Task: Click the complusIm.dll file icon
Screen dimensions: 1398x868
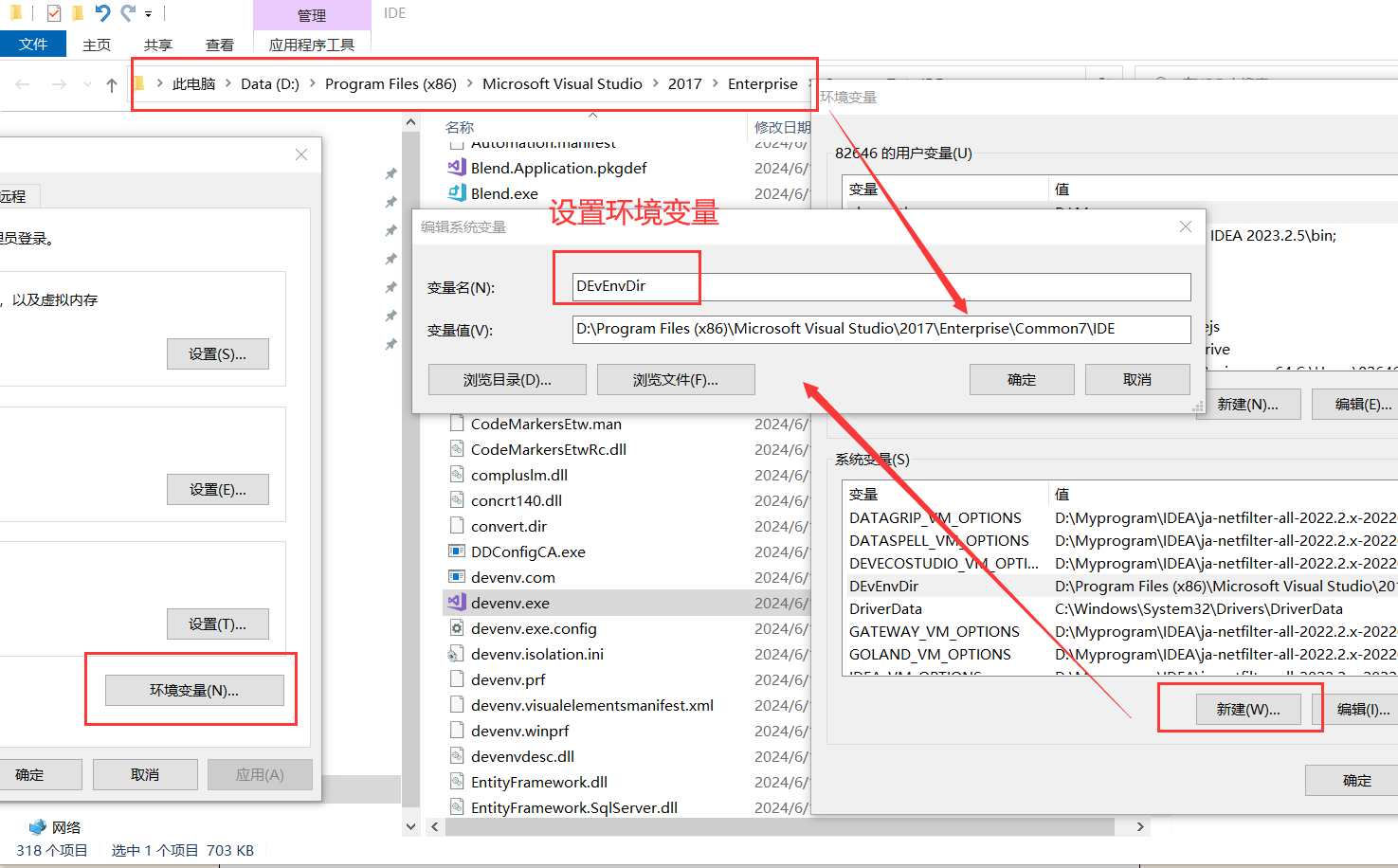Action: coord(457,475)
